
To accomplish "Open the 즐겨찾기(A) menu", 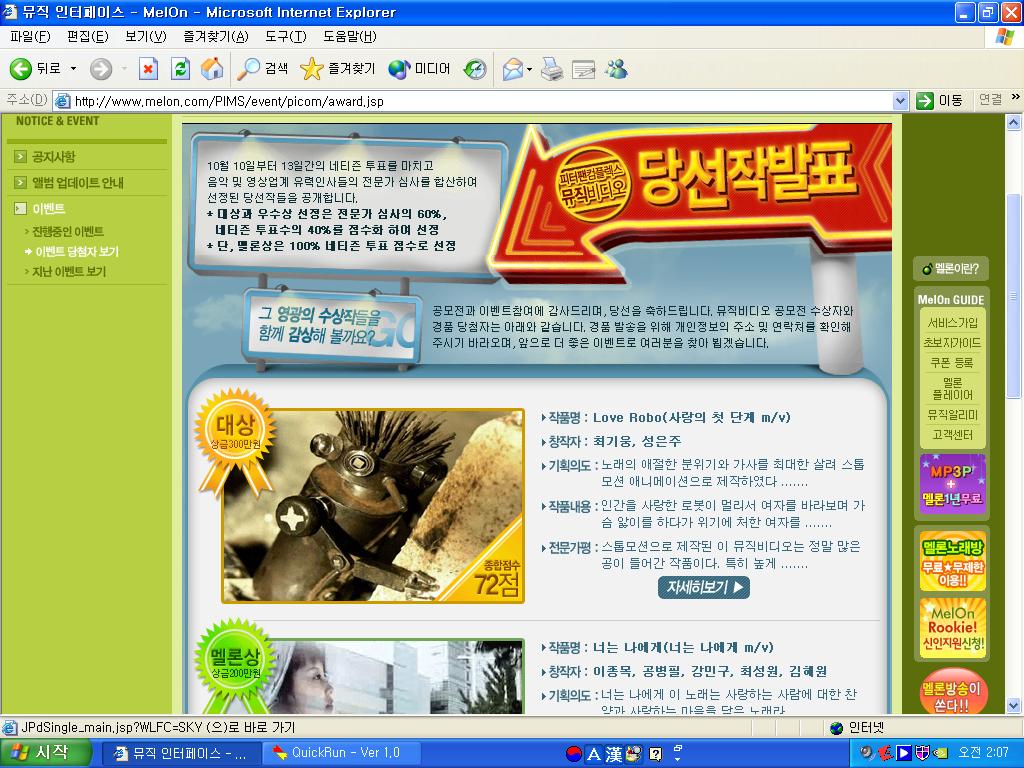I will (x=216, y=37).
